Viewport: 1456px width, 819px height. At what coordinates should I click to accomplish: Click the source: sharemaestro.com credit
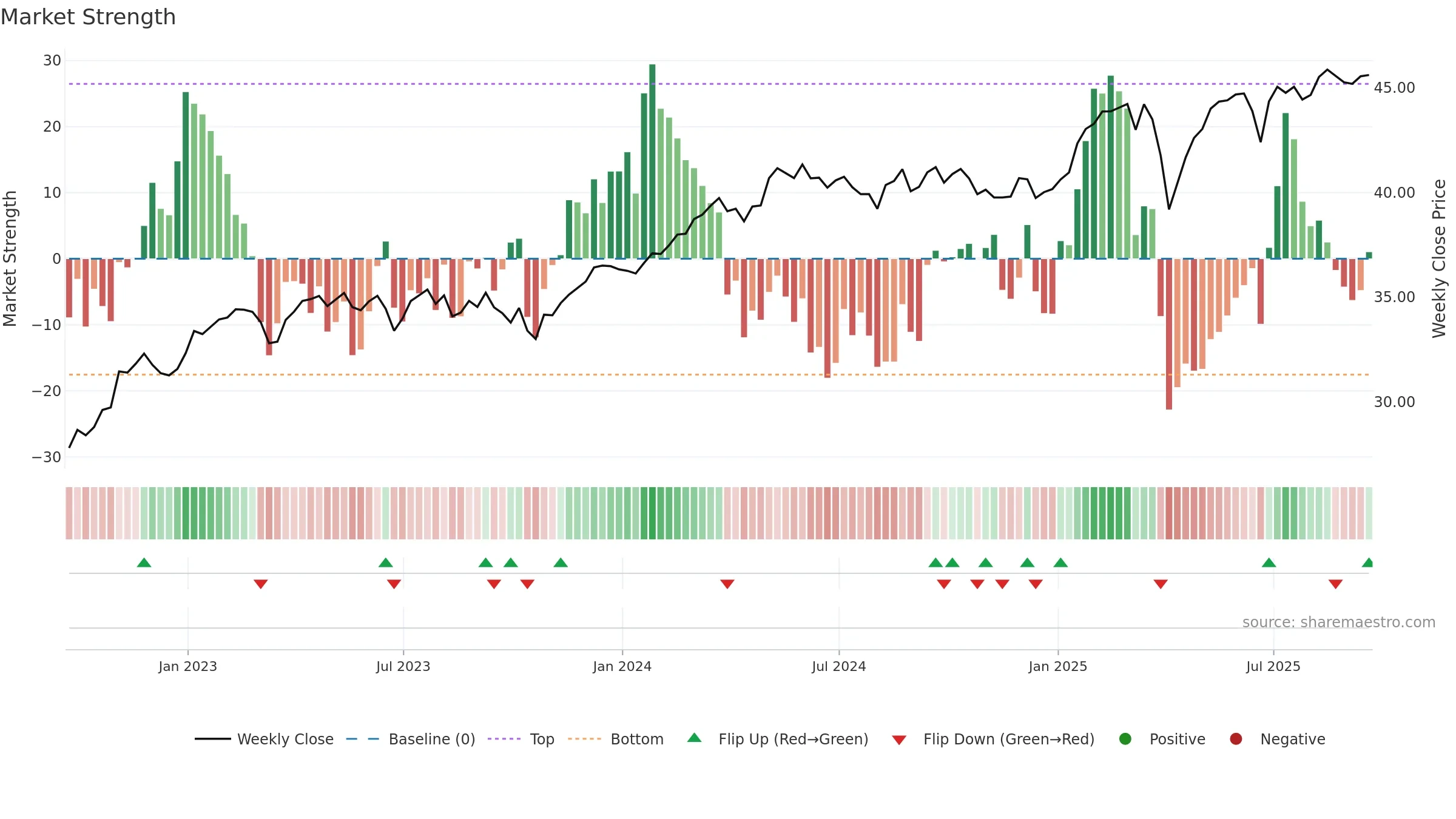(x=1339, y=622)
